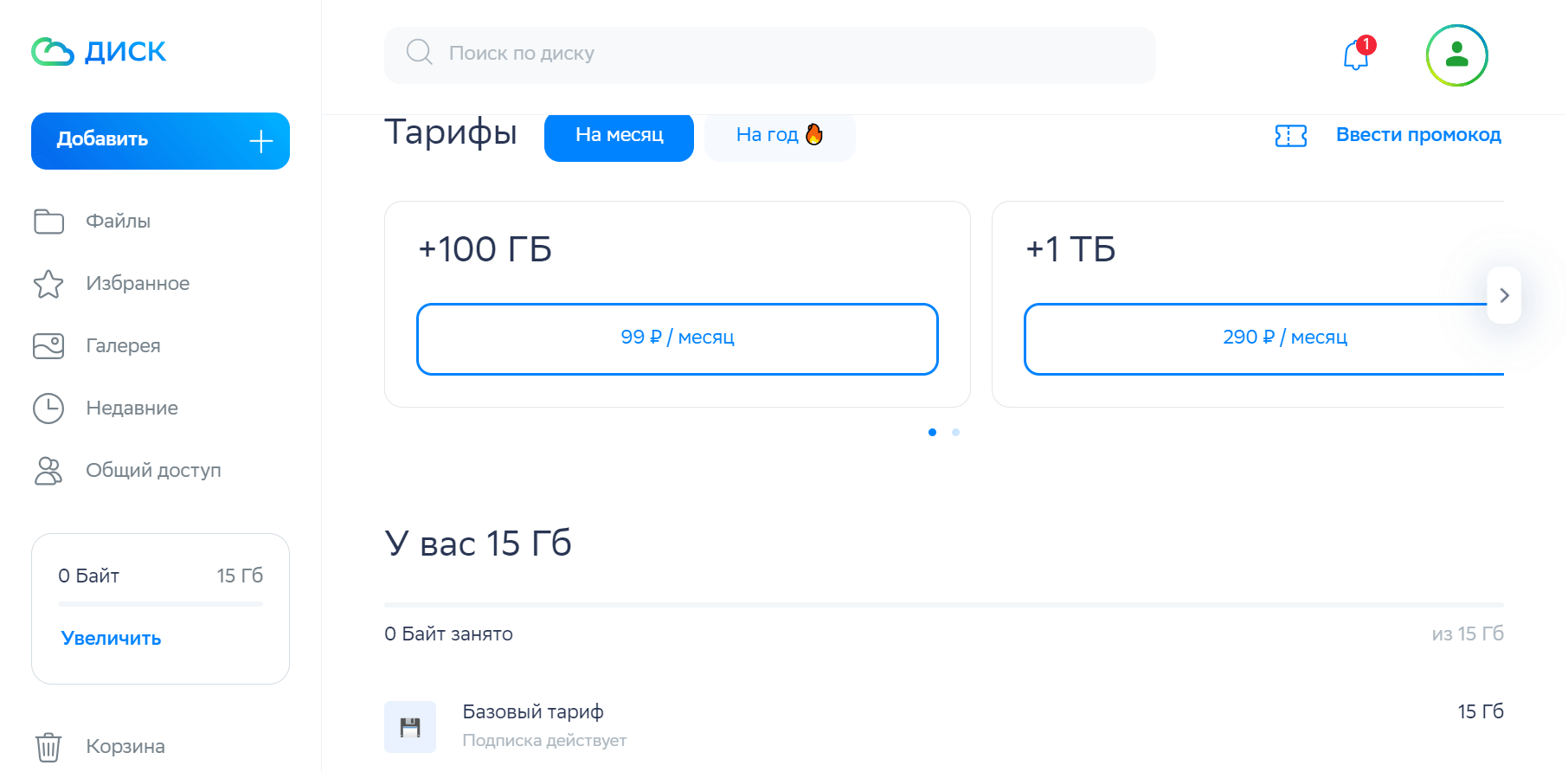The image size is (1568, 772).
Task: Open the notifications bell icon
Action: (1356, 55)
